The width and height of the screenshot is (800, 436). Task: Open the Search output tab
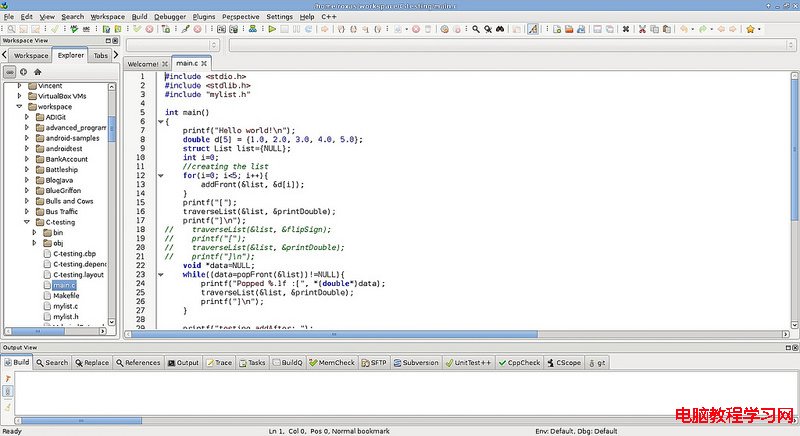[x=52, y=363]
